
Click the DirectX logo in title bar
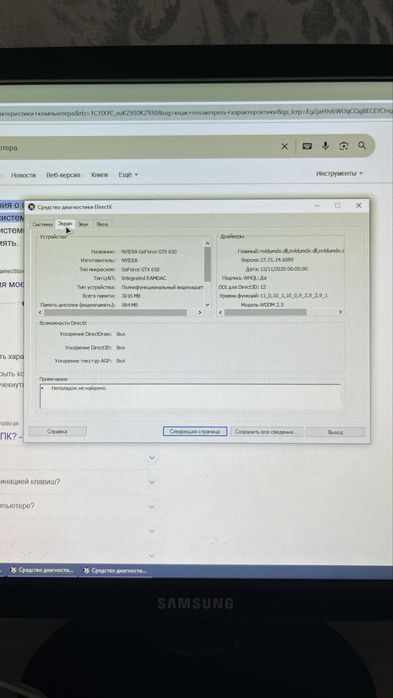[31, 207]
